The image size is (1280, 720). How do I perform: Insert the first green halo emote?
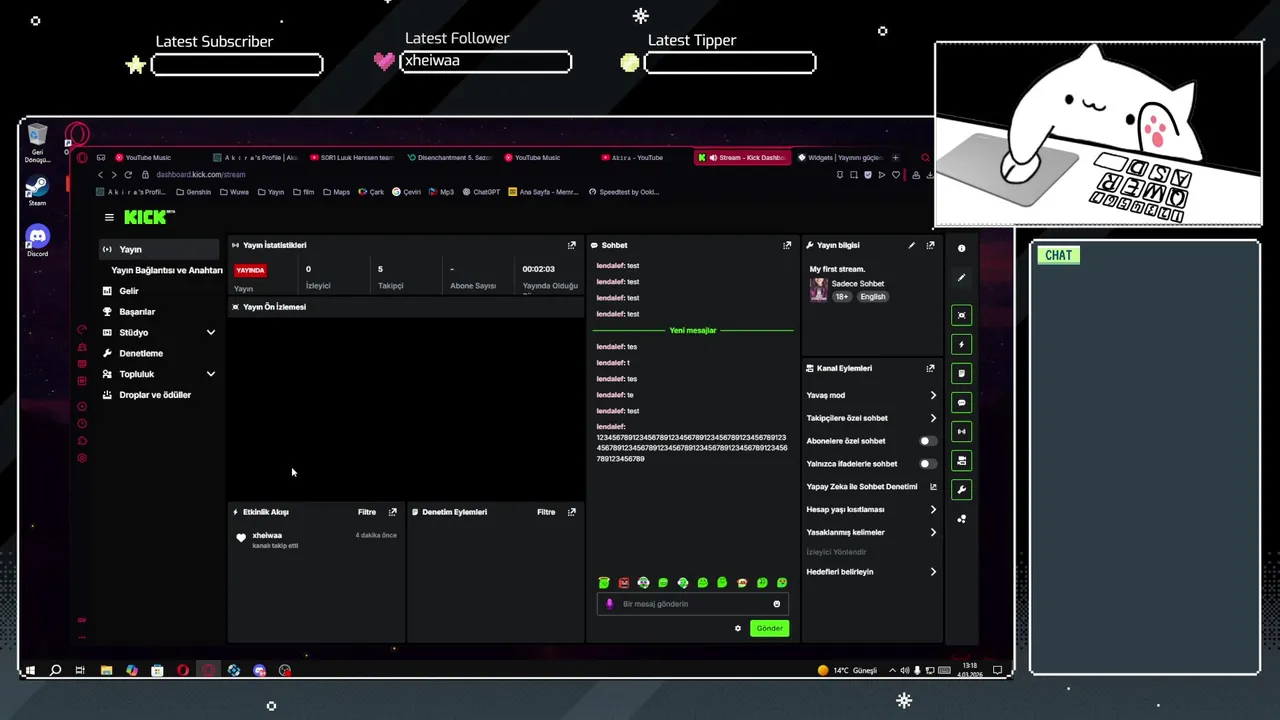[x=604, y=583]
